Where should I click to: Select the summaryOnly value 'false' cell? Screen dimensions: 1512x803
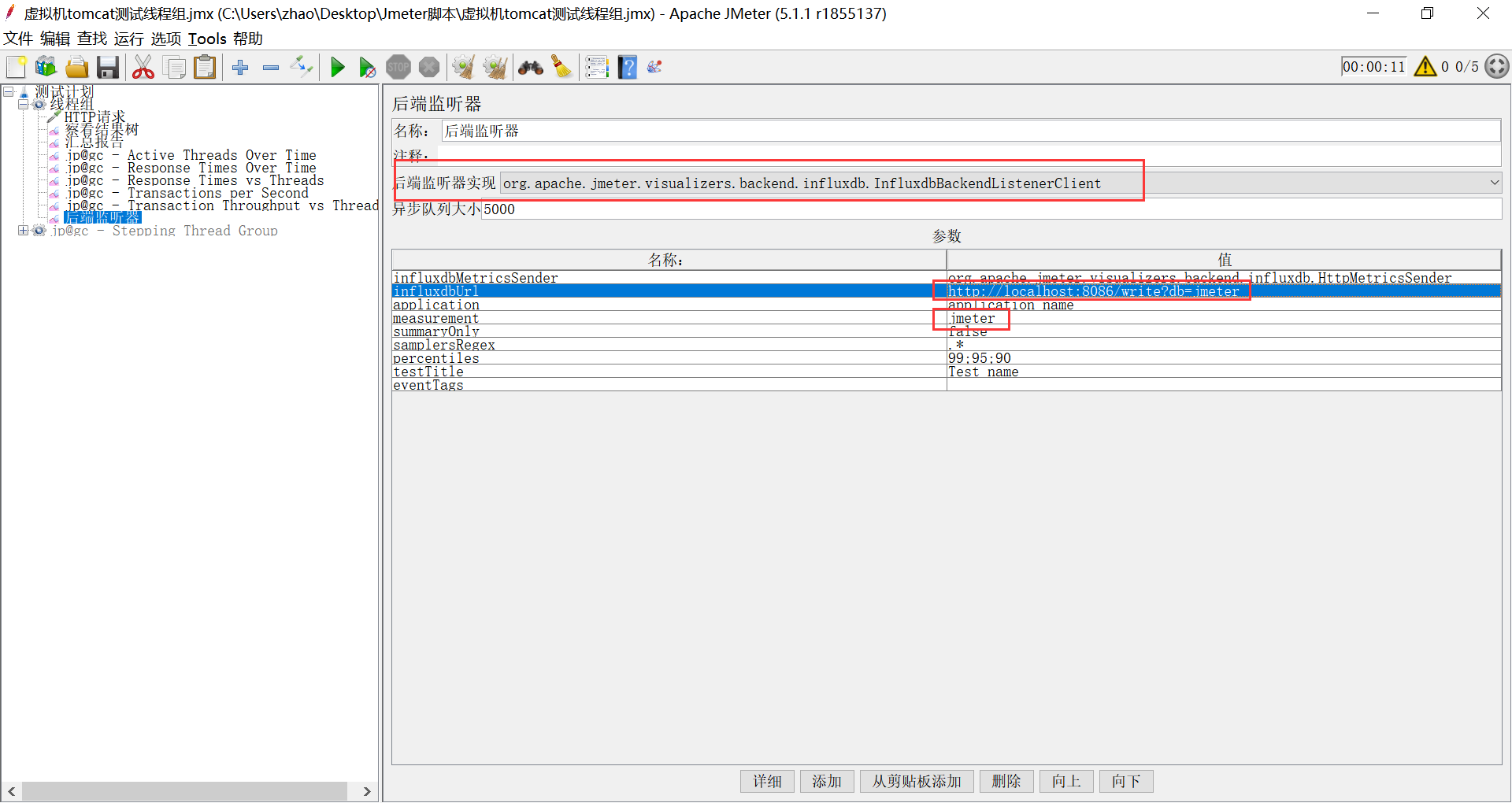pyautogui.click(x=1224, y=331)
